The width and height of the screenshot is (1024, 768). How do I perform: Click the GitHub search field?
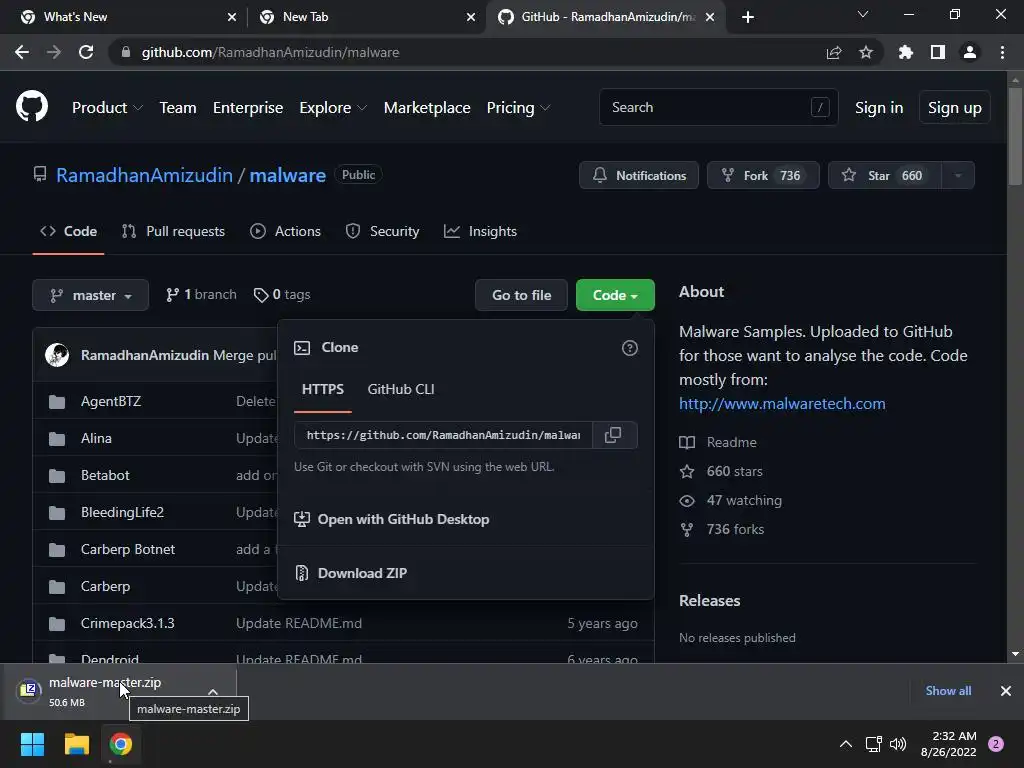(718, 107)
